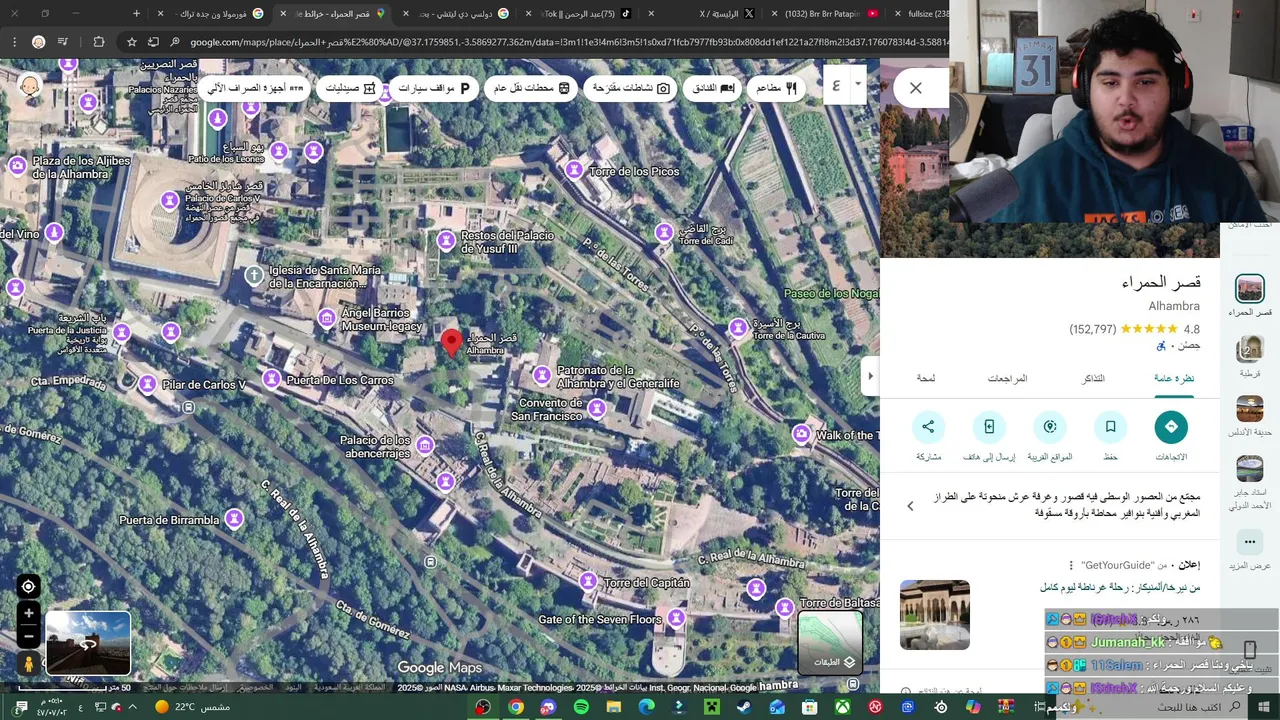The width and height of the screenshot is (1280, 720).
Task: Click the Gate of the Seven Floors marker
Action: pyautogui.click(x=677, y=617)
